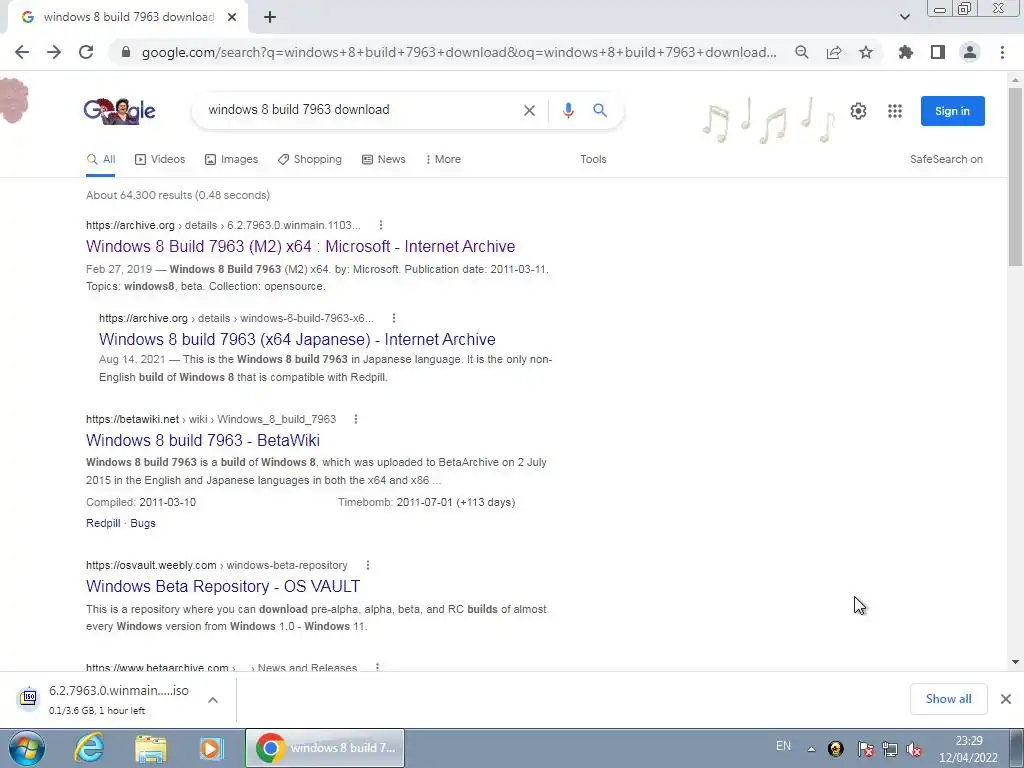Image resolution: width=1024 pixels, height=768 pixels.
Task: Open the zoom magnifier in the address bar
Action: [x=801, y=52]
